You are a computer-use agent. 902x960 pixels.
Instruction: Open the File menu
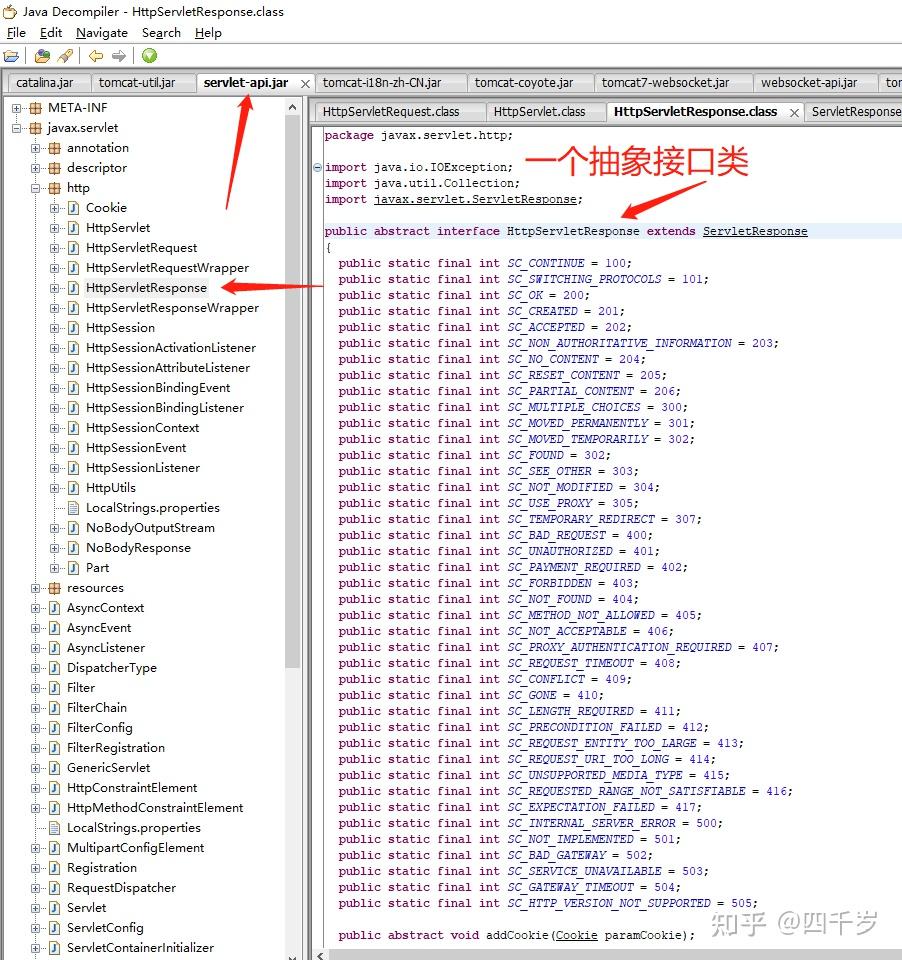[16, 33]
